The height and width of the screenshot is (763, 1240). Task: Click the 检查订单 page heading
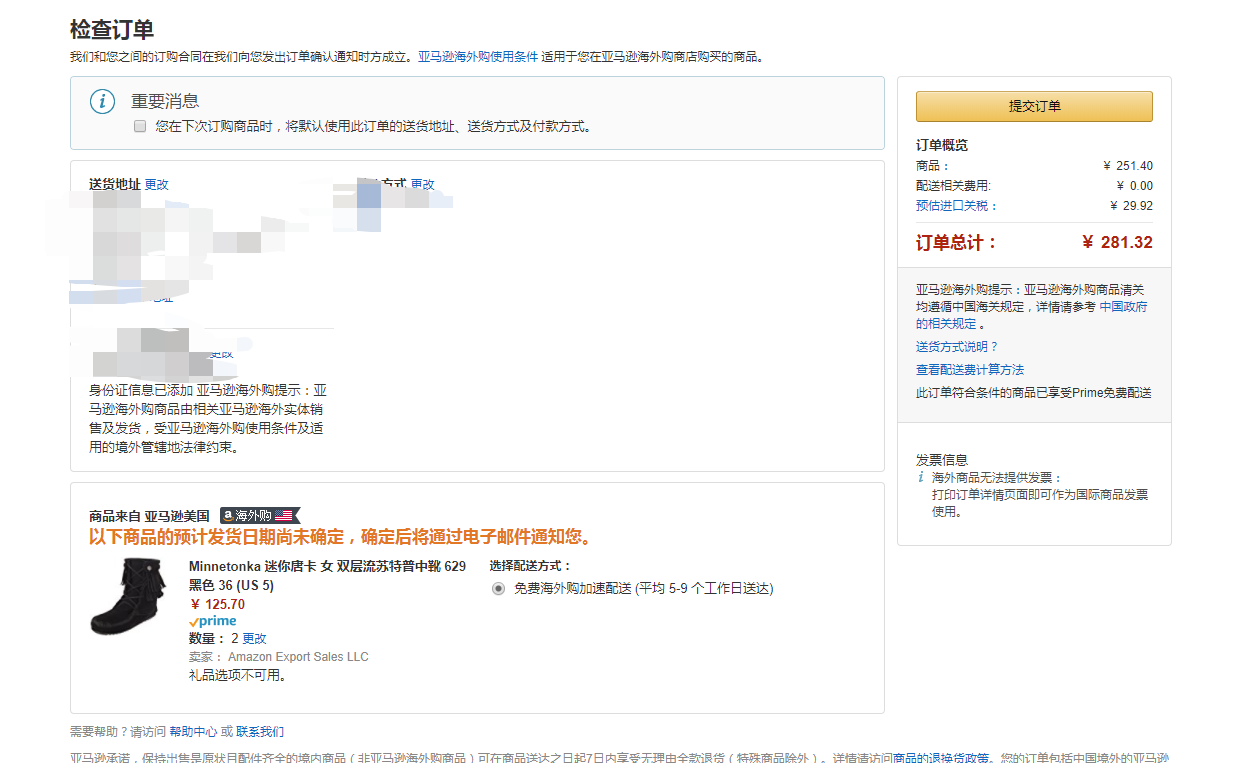[x=112, y=30]
